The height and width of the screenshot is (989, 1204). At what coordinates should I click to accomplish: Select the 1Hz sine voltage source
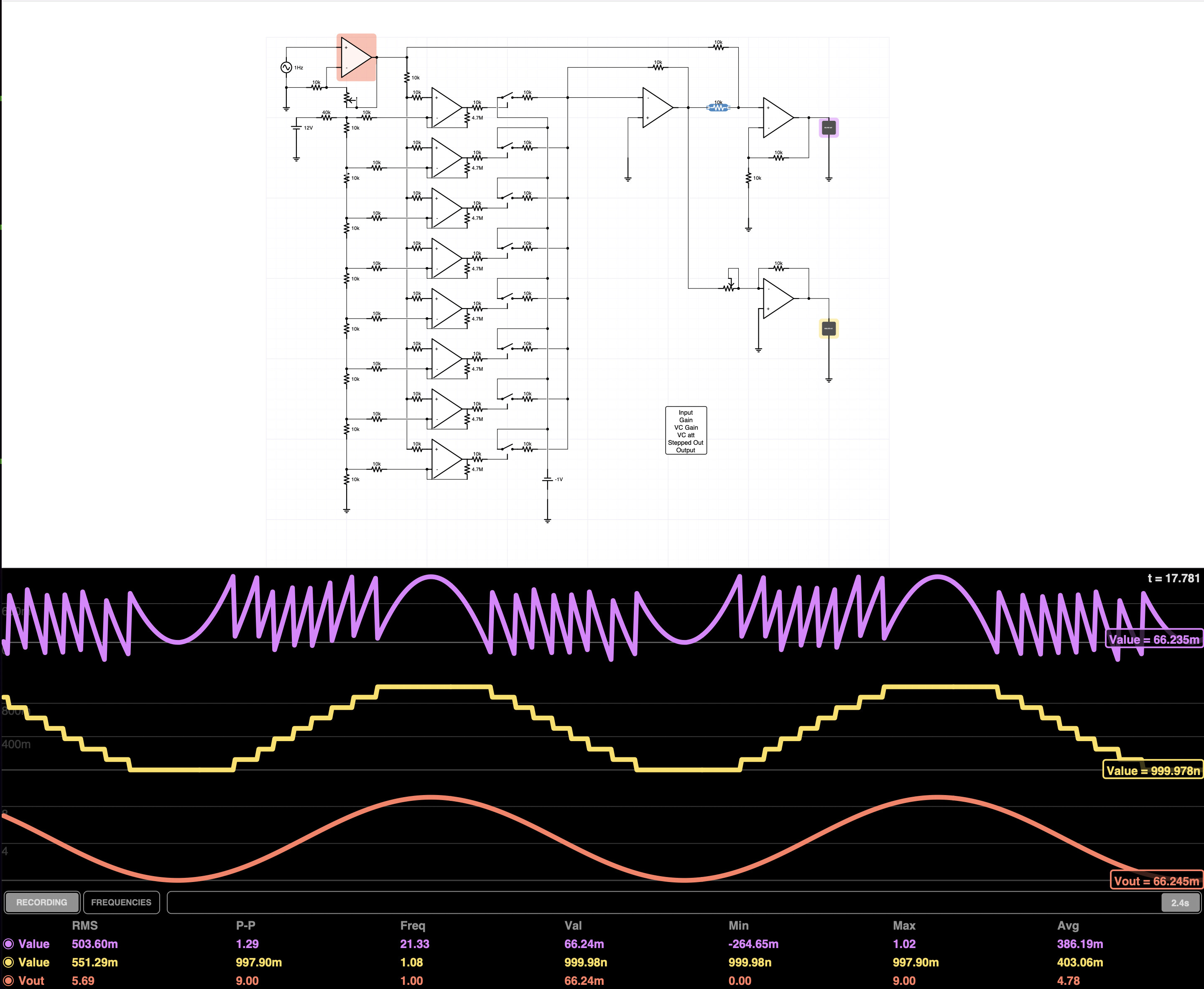286,67
